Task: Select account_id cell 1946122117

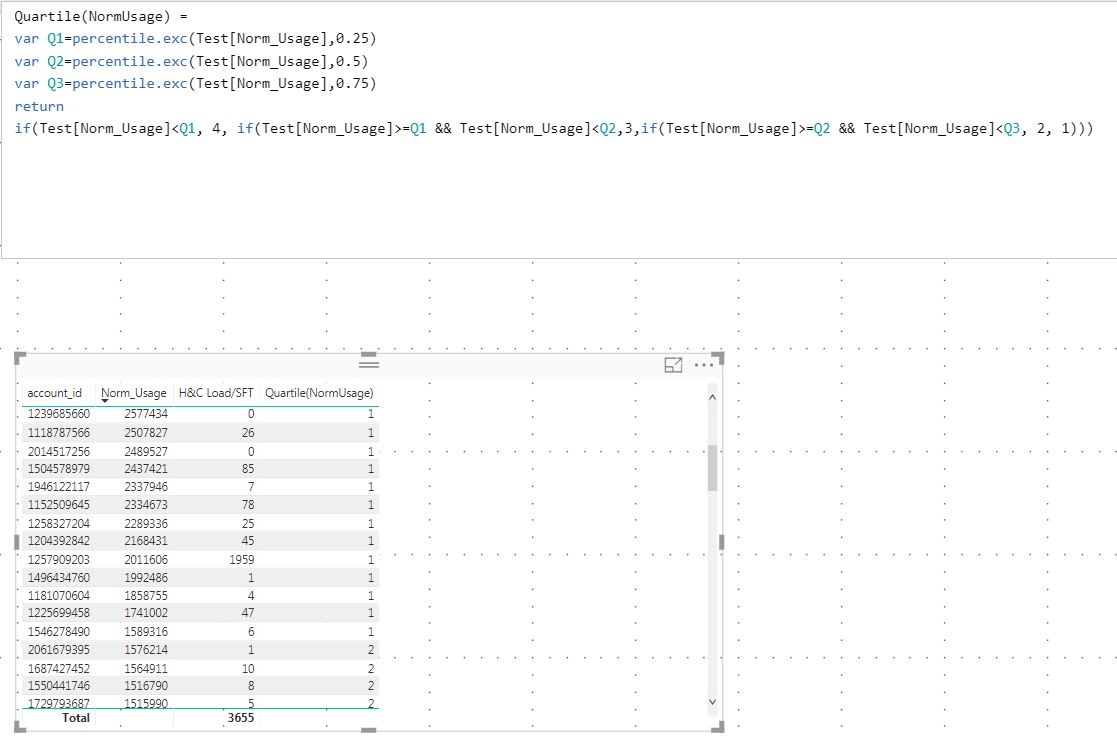Action: pos(58,486)
